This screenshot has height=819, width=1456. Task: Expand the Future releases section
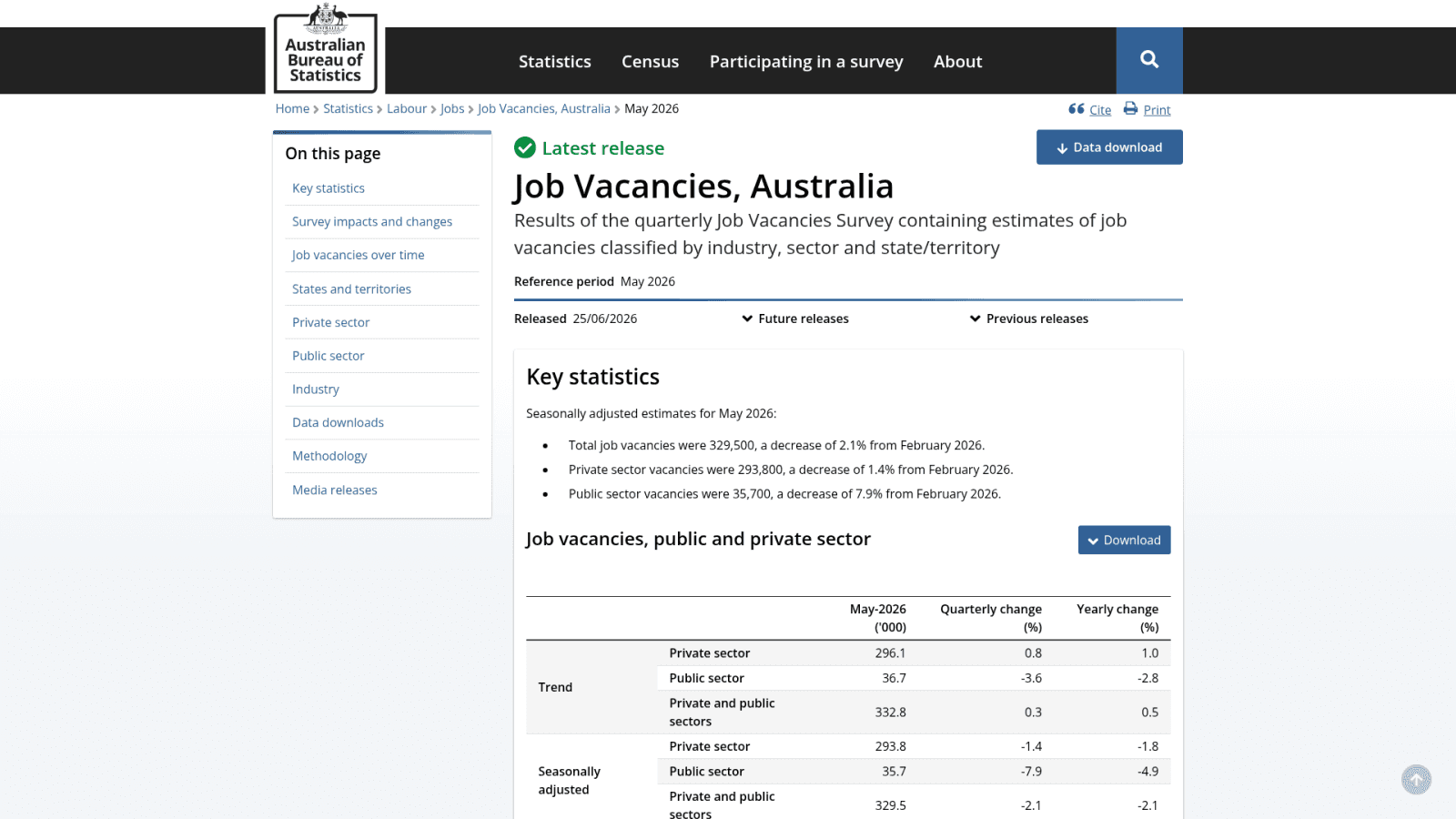coord(795,318)
